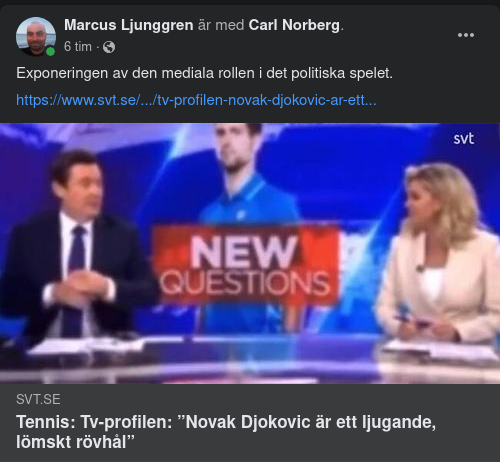Click the globe public privacy icon
The image size is (500, 462).
click(x=109, y=47)
